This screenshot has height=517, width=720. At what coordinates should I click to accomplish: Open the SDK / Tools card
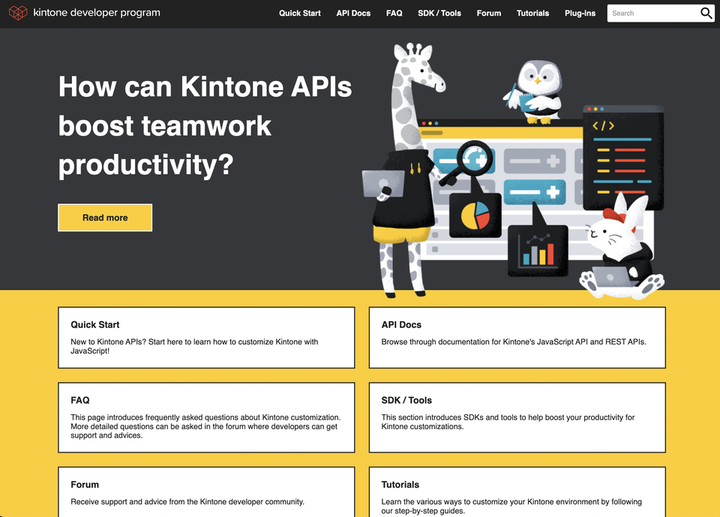point(518,417)
